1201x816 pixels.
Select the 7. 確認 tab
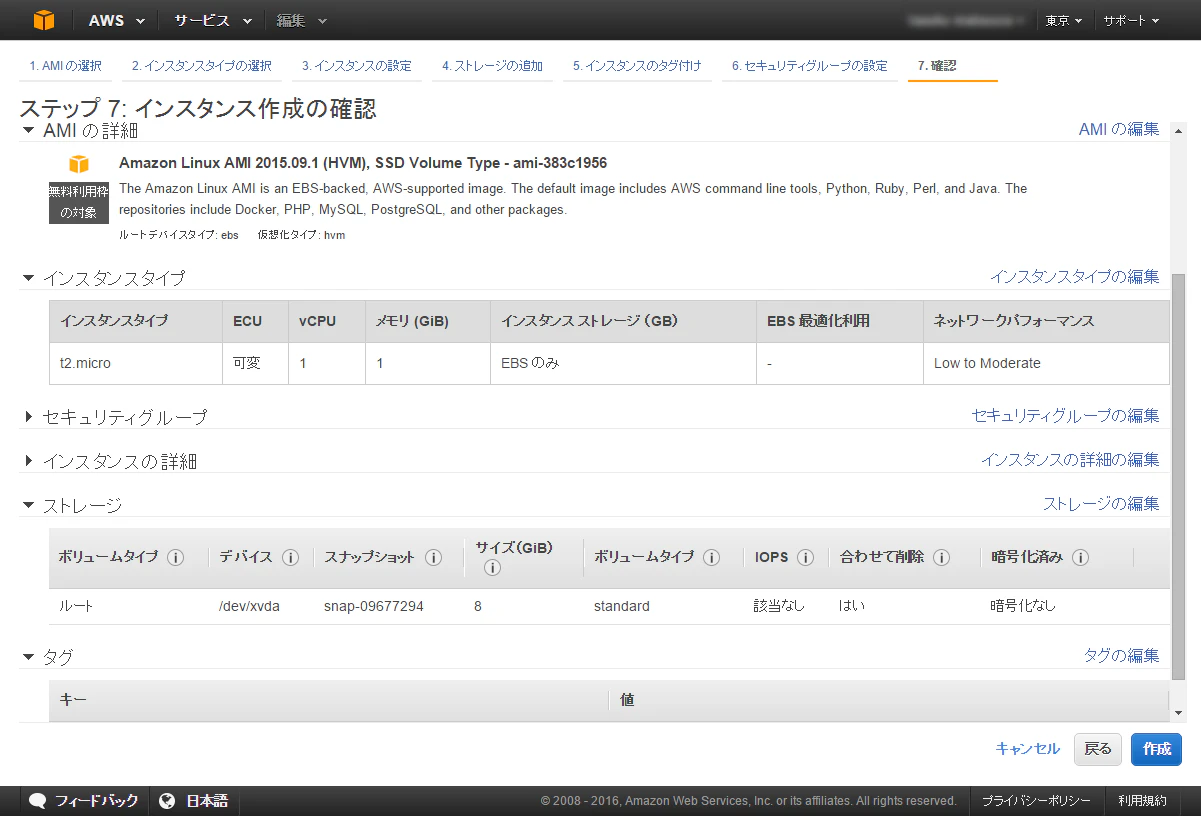[937, 66]
